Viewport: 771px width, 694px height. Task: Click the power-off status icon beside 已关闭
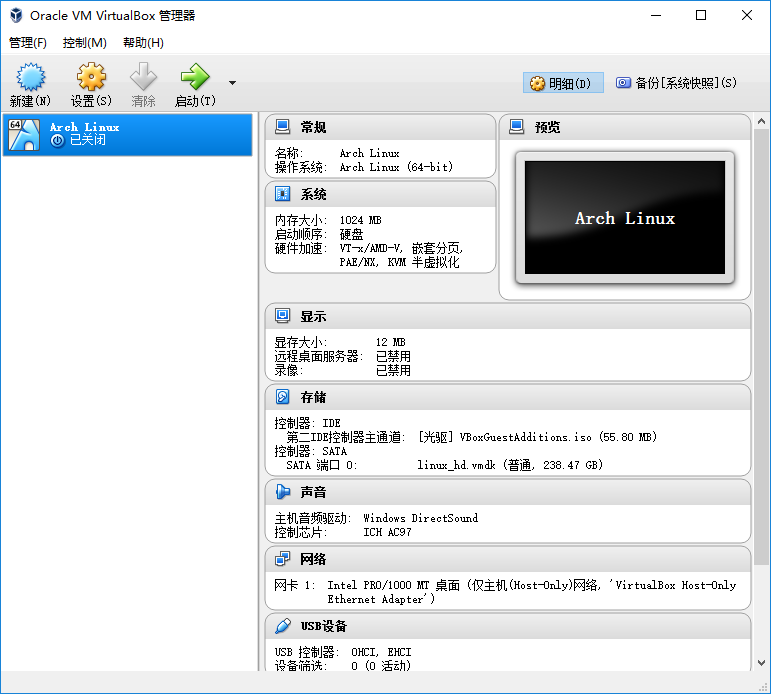(58, 141)
